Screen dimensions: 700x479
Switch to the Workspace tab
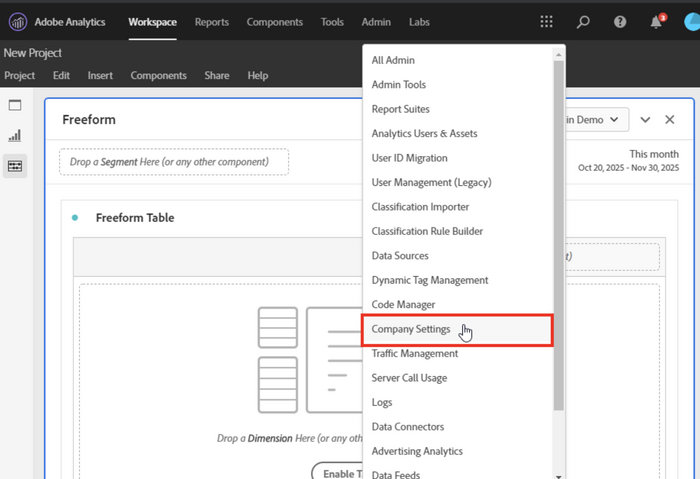153,22
